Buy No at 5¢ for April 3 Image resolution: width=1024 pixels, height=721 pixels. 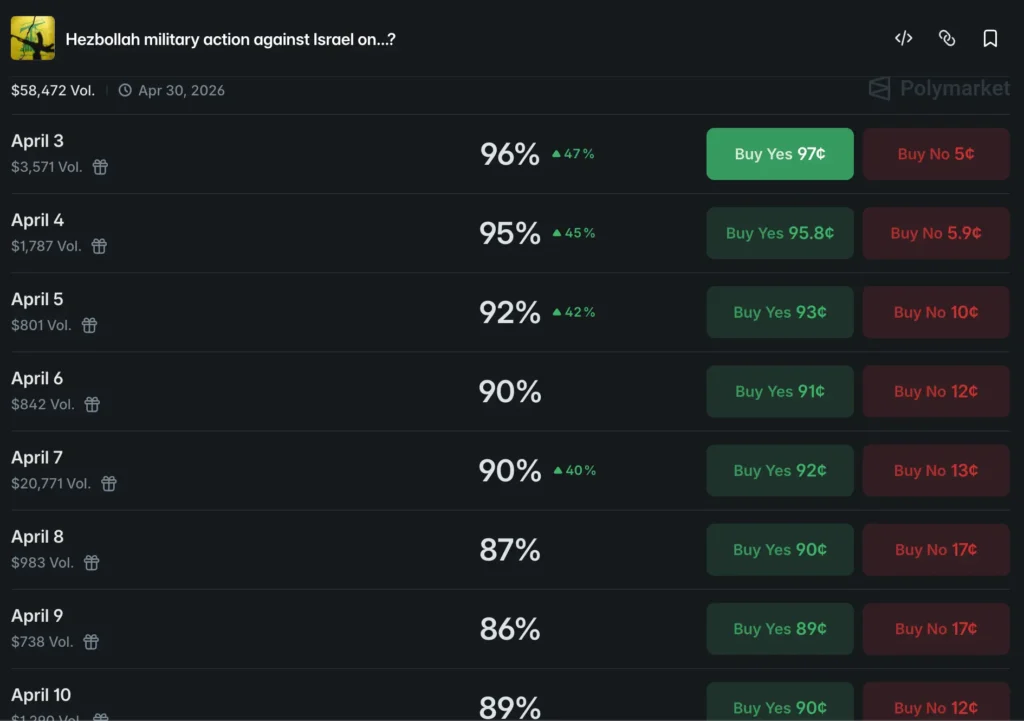[936, 154]
